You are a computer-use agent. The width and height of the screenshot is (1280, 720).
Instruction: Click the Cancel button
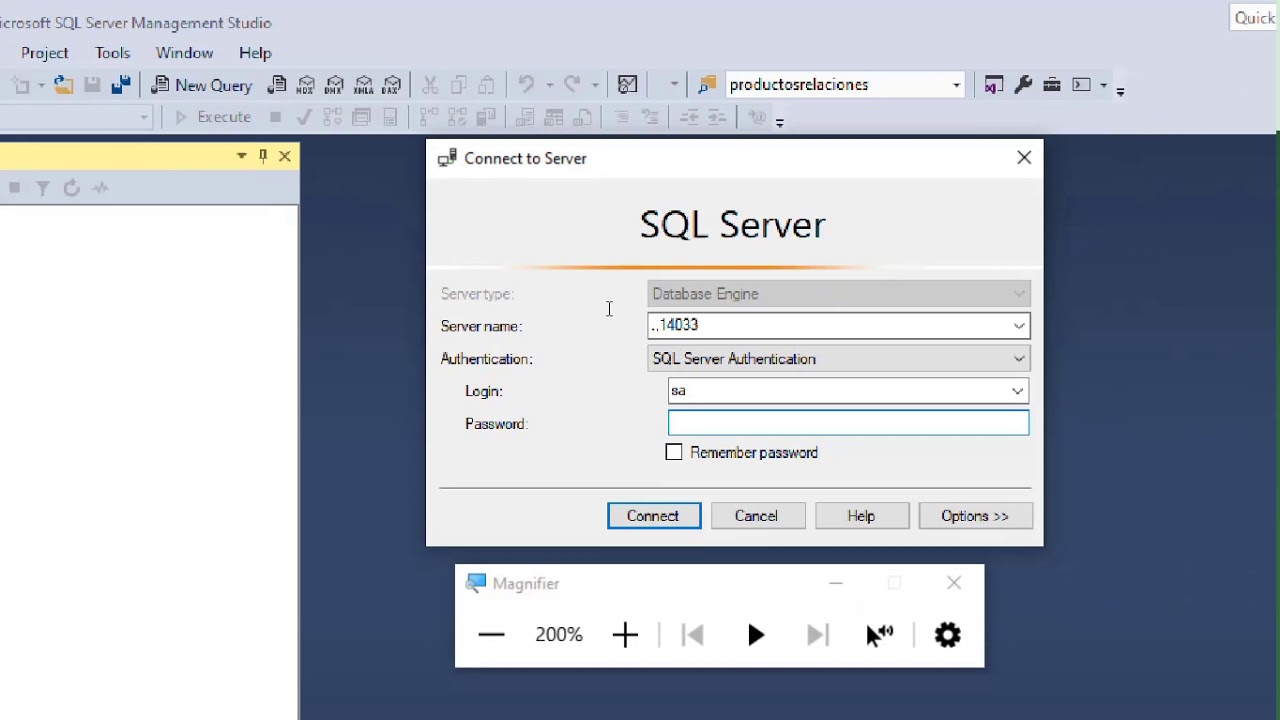(756, 516)
